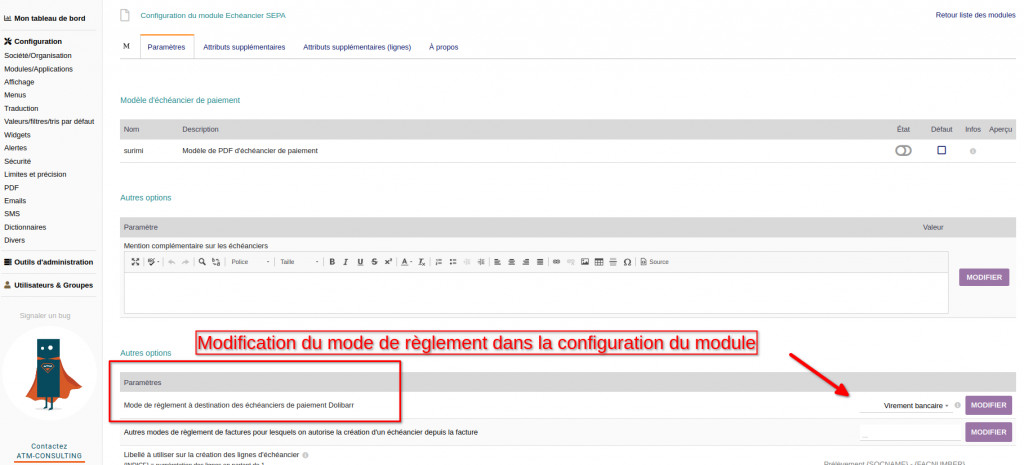The height and width of the screenshot is (465, 1024).
Task: Click Signaler un bug link
Action: [45, 315]
